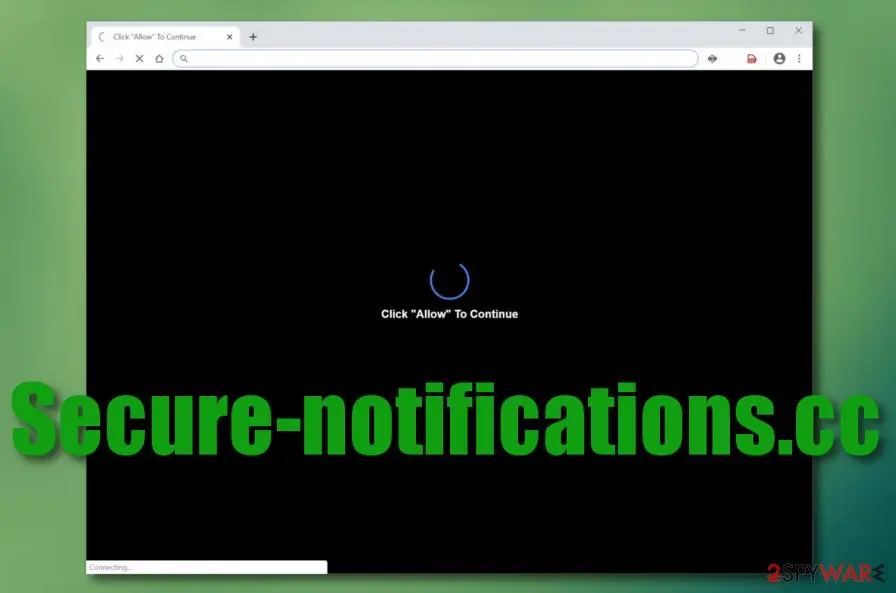Click the 'Connecting...' status bar text
896x593 pixels.
[110, 567]
